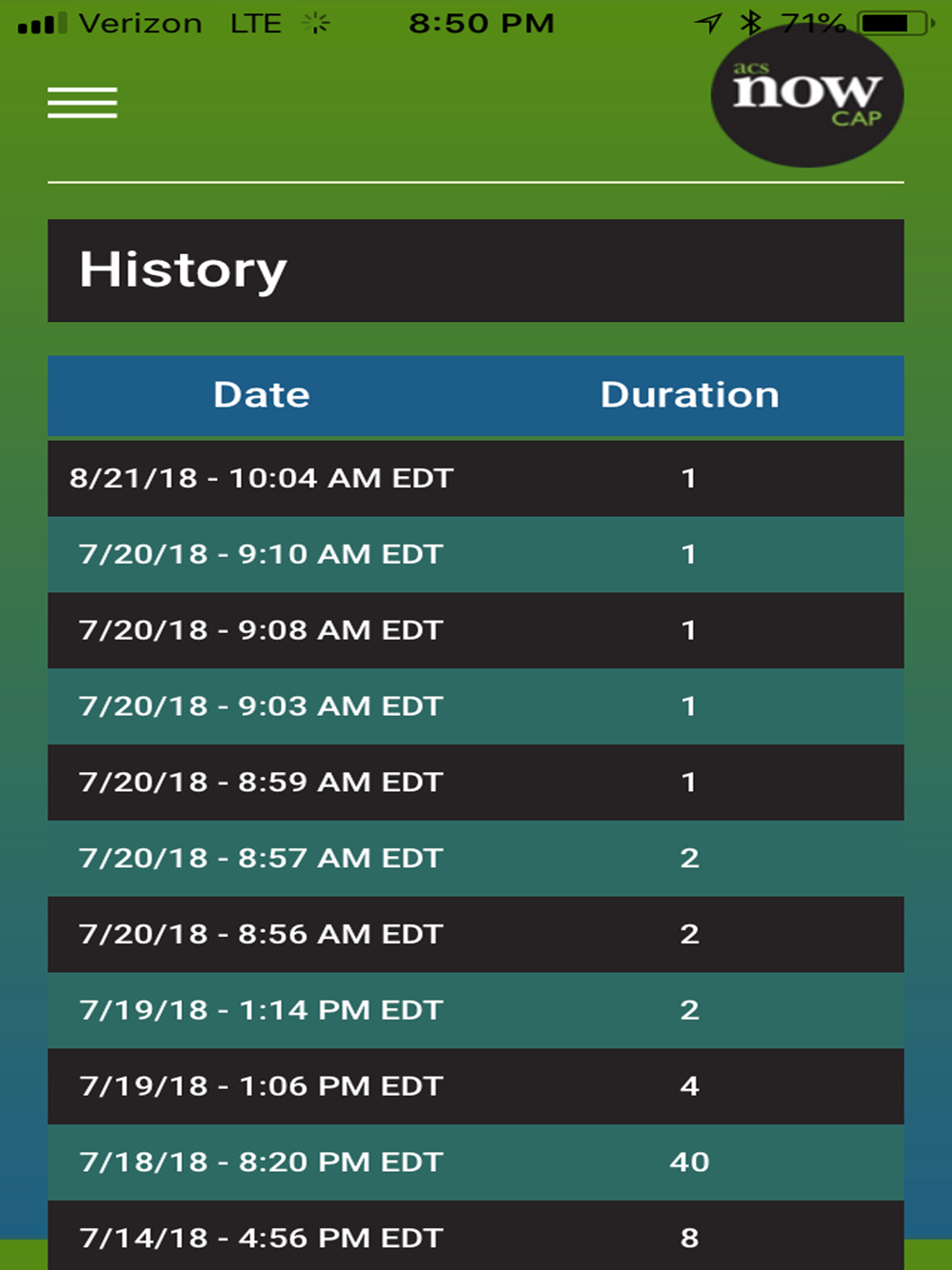Viewport: 952px width, 1270px height.
Task: Select the 7/20/18 9:08 AM record
Action: [x=262, y=630]
